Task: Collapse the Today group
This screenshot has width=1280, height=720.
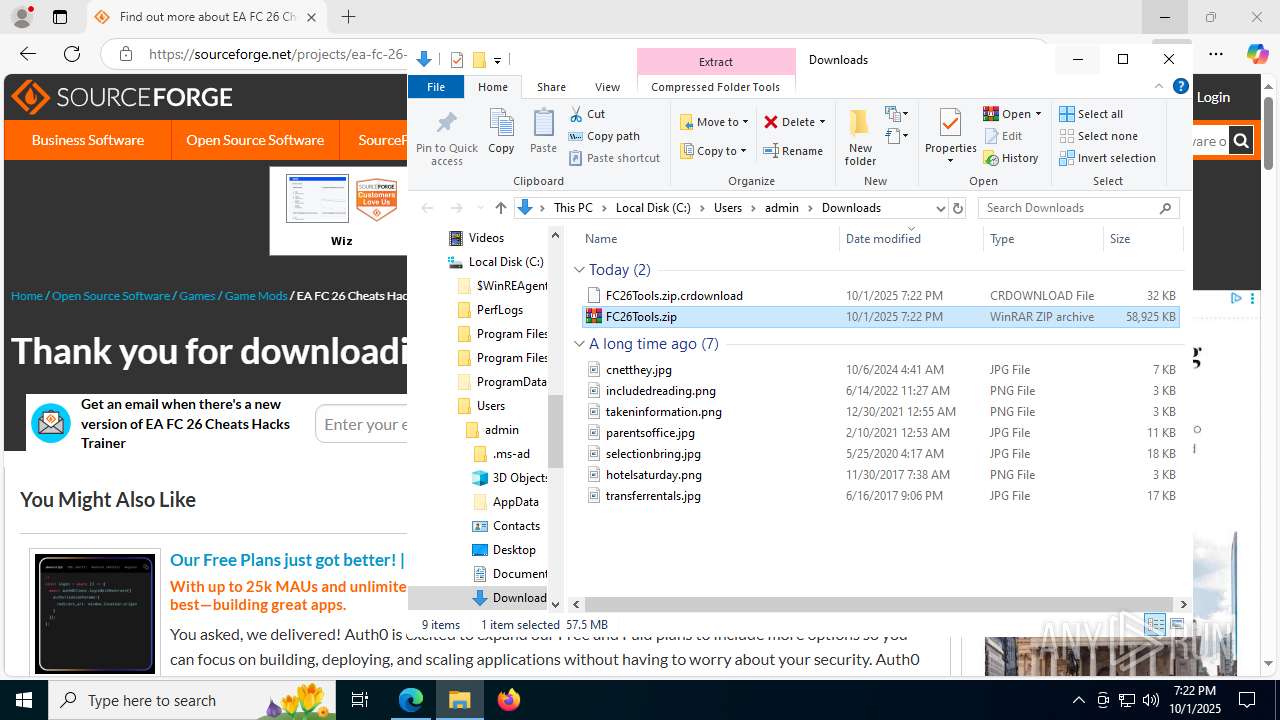Action: (x=579, y=270)
